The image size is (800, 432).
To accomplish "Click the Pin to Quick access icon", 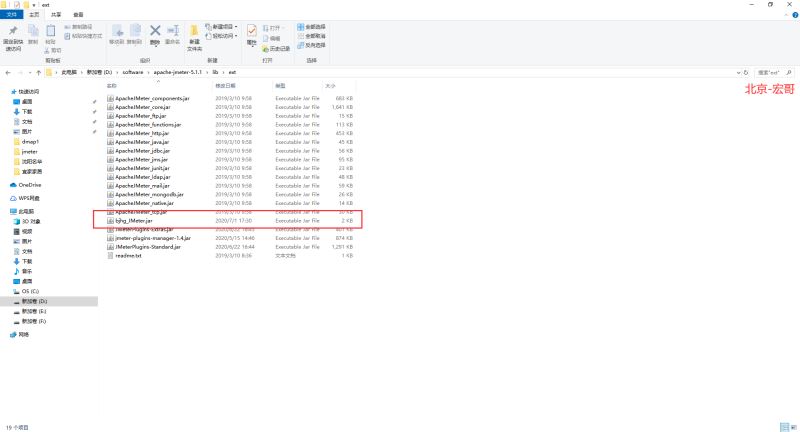I will click(13, 32).
